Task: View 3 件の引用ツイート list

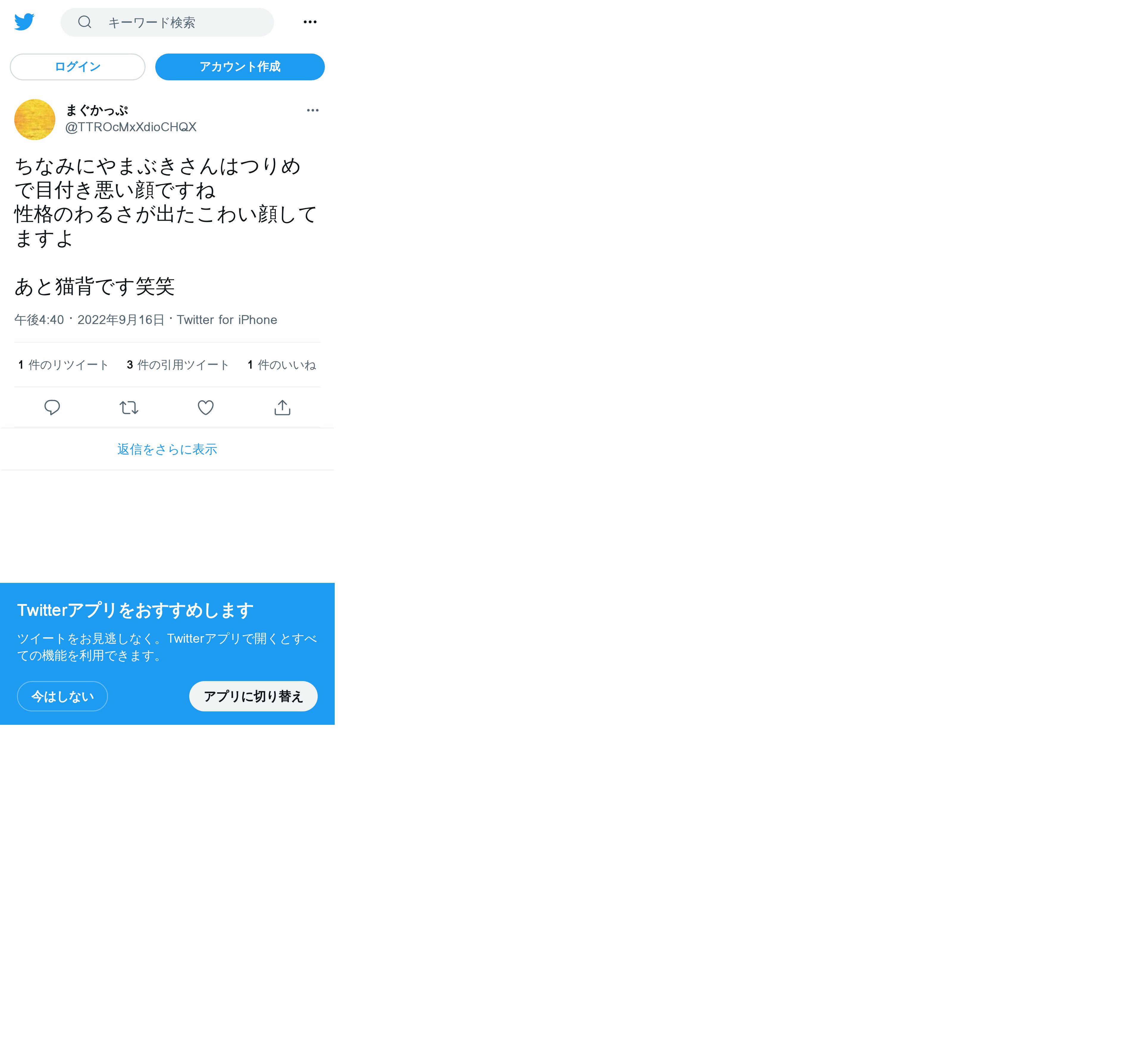Action: click(178, 365)
